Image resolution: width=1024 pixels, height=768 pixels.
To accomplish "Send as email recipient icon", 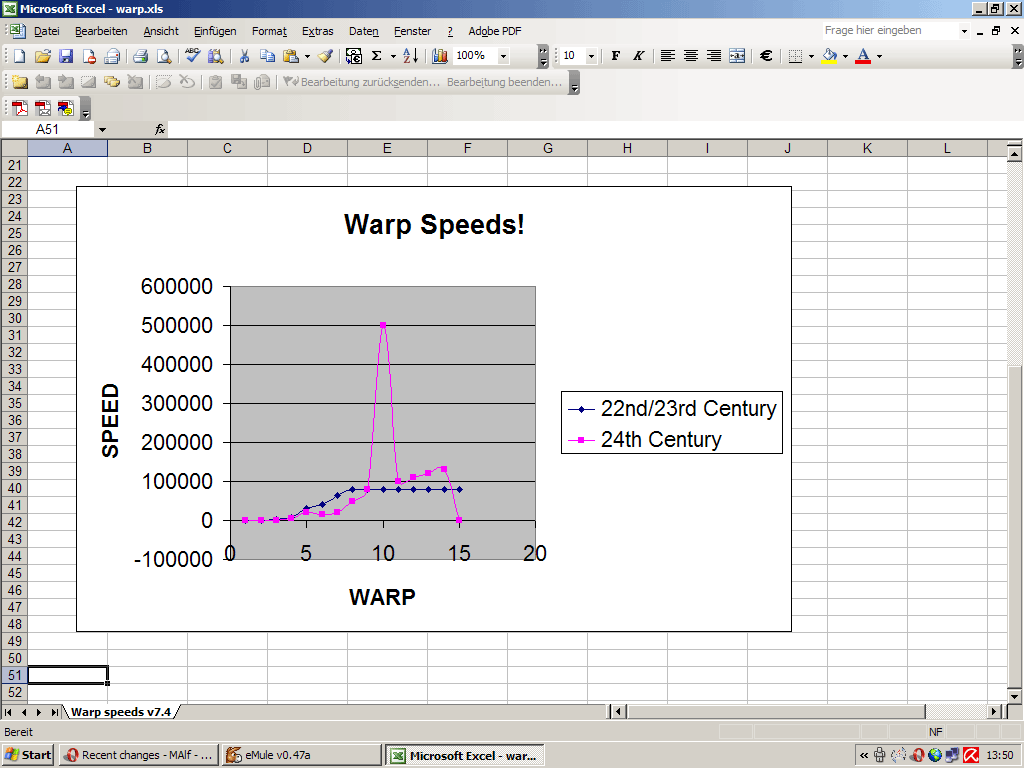I will (112, 56).
